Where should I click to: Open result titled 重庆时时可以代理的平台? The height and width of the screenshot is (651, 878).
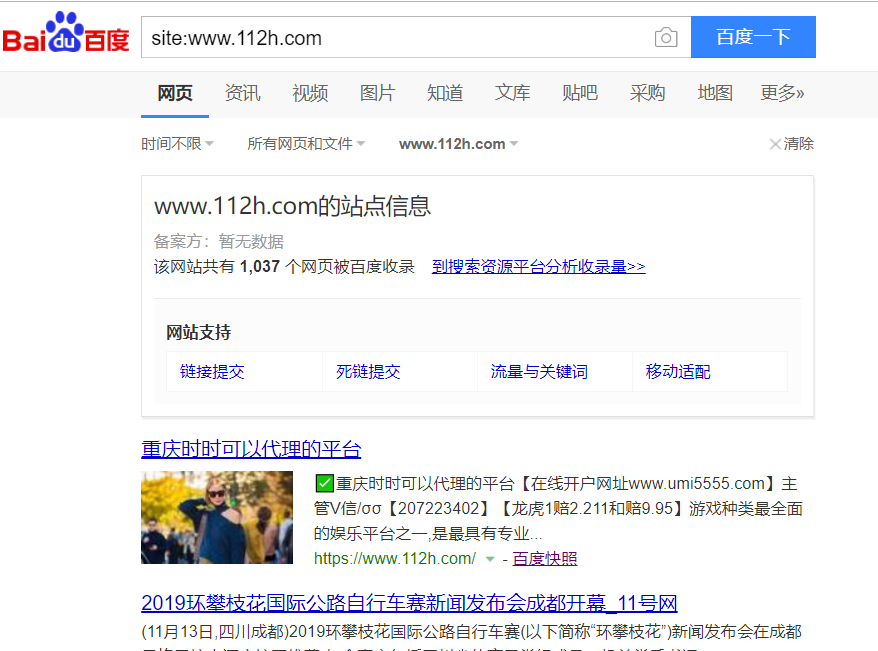coord(251,449)
